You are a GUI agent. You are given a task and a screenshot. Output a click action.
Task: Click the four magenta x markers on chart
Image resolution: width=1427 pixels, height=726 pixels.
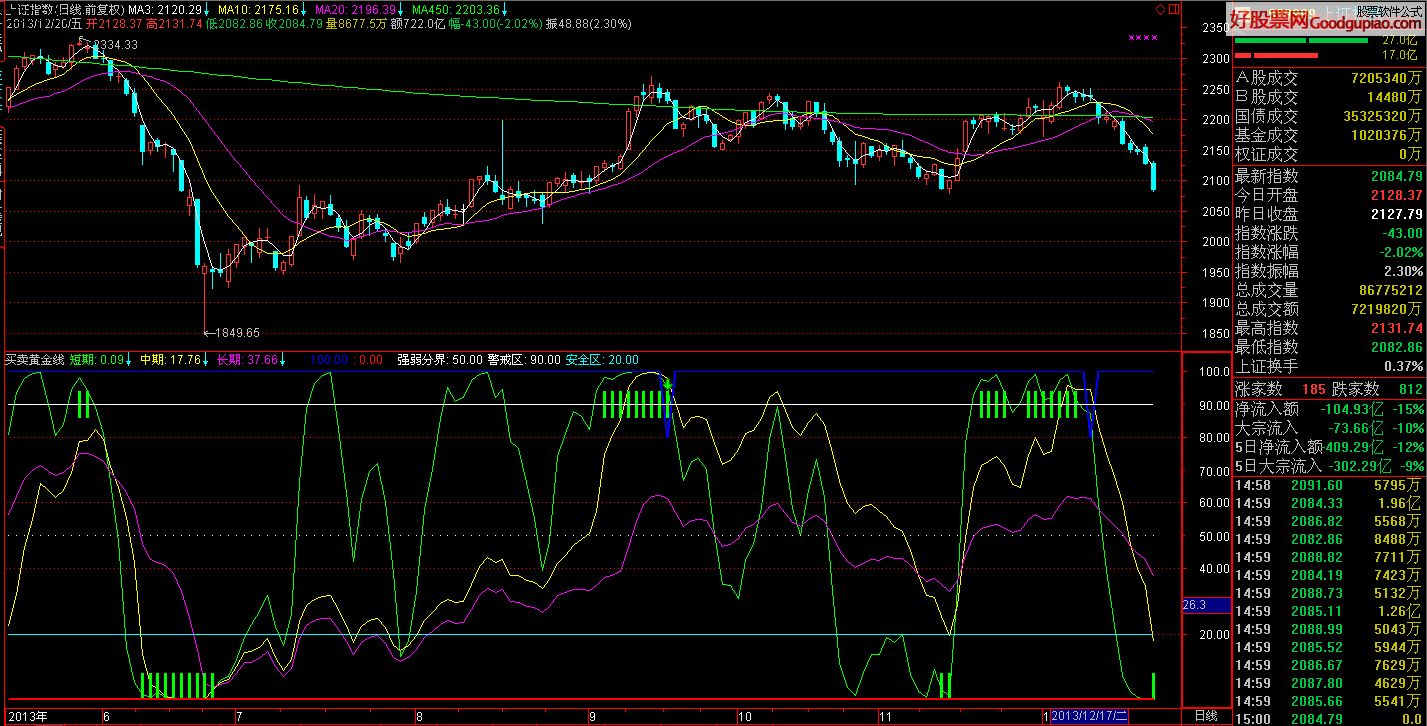click(x=1143, y=37)
